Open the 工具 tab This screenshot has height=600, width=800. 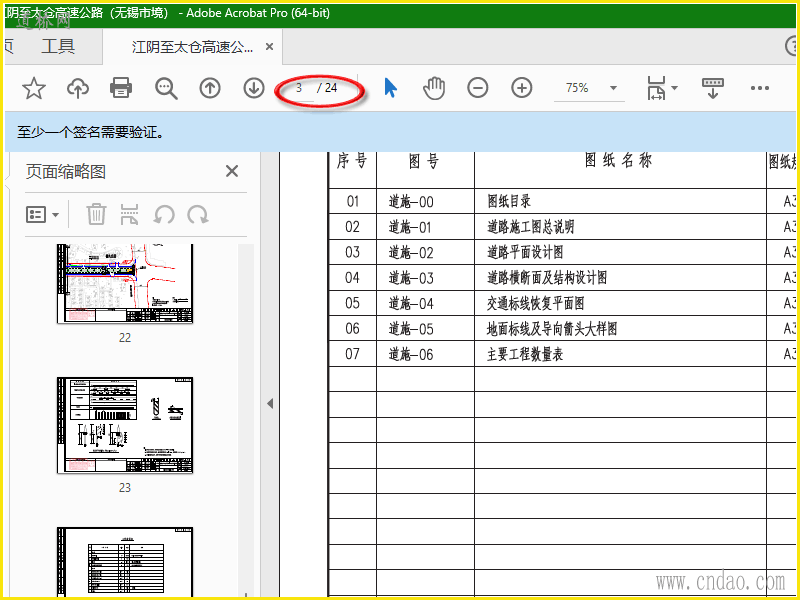click(58, 46)
